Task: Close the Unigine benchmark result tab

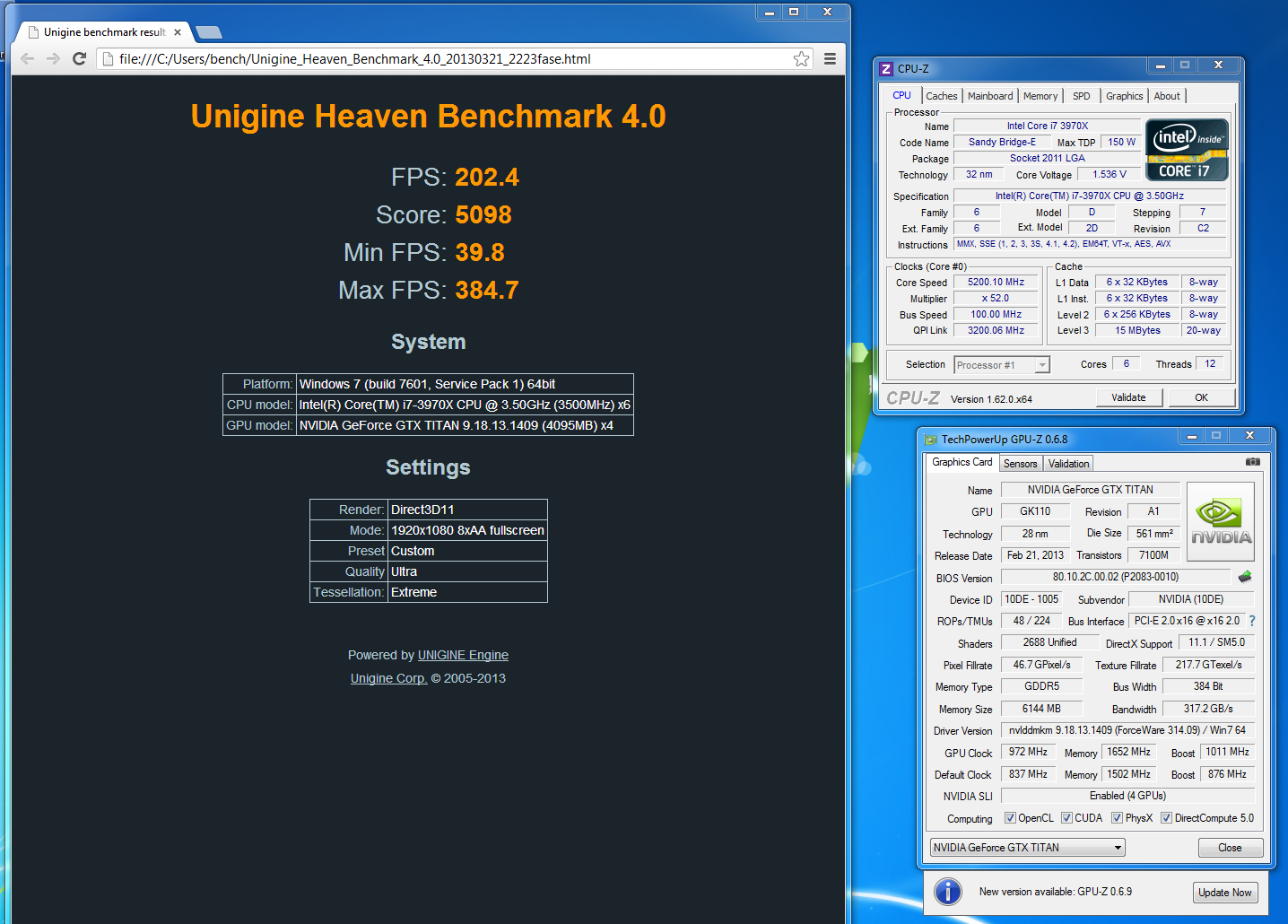Action: (x=178, y=32)
